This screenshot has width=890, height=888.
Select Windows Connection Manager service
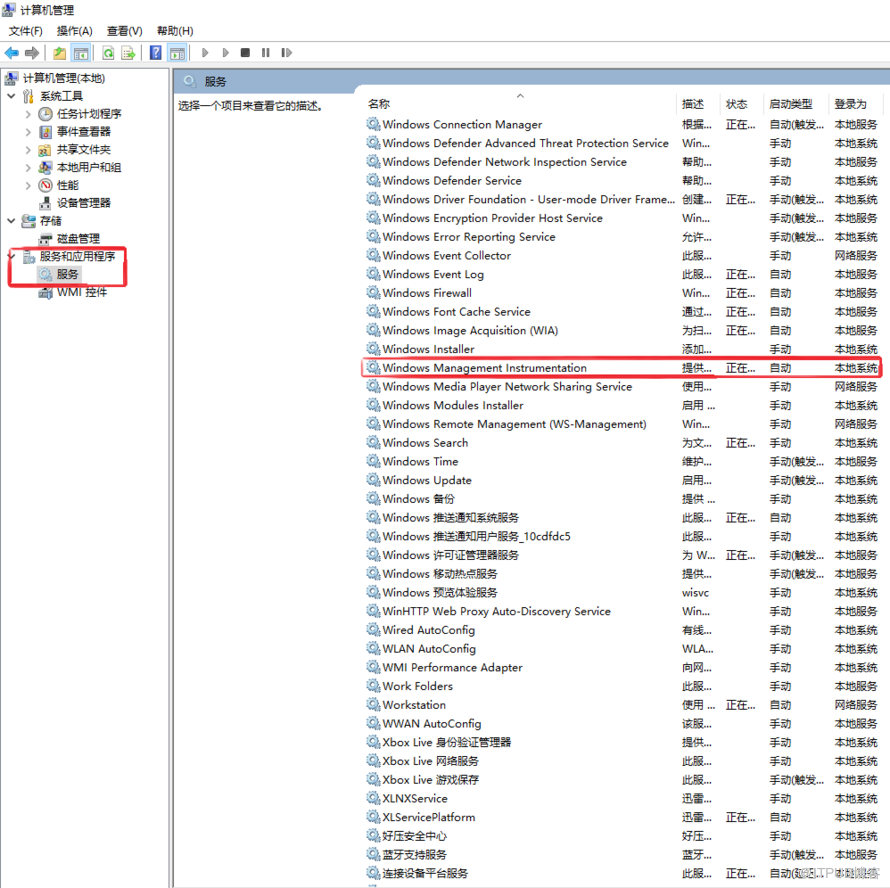click(622, 124)
